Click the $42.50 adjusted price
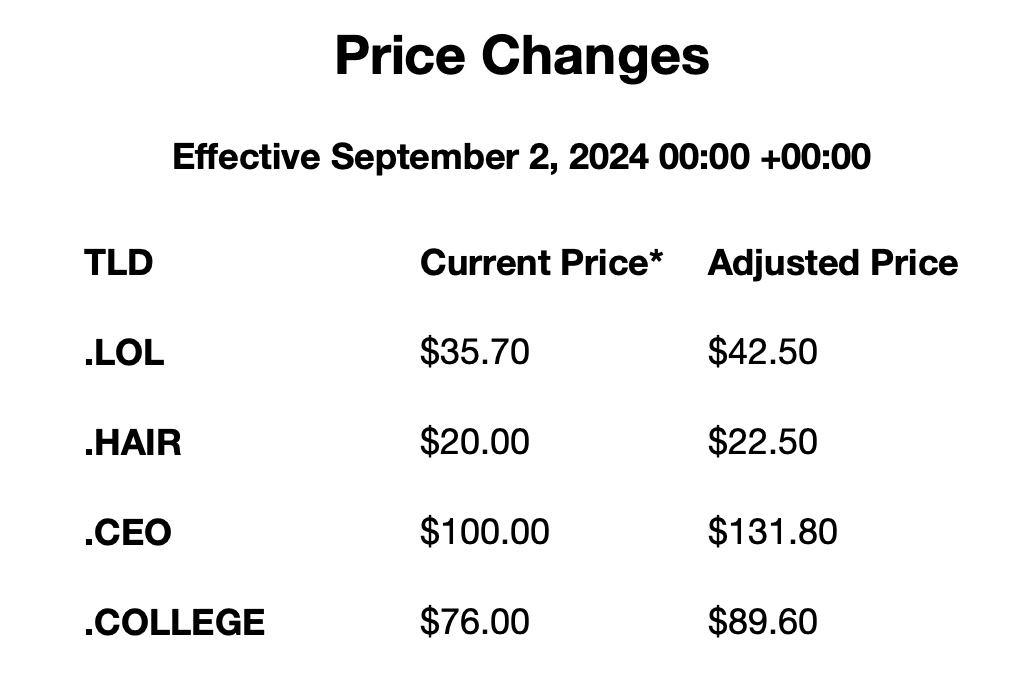 point(762,352)
